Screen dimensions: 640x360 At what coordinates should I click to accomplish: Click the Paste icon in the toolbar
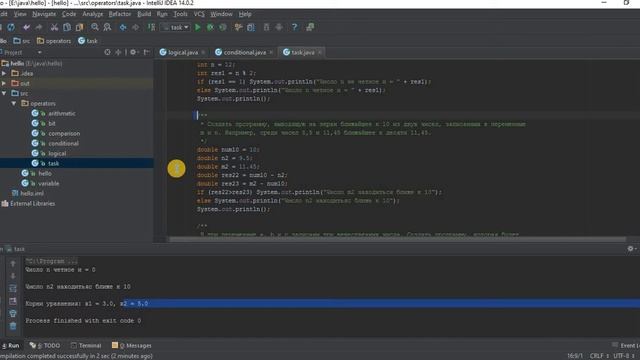[79, 27]
